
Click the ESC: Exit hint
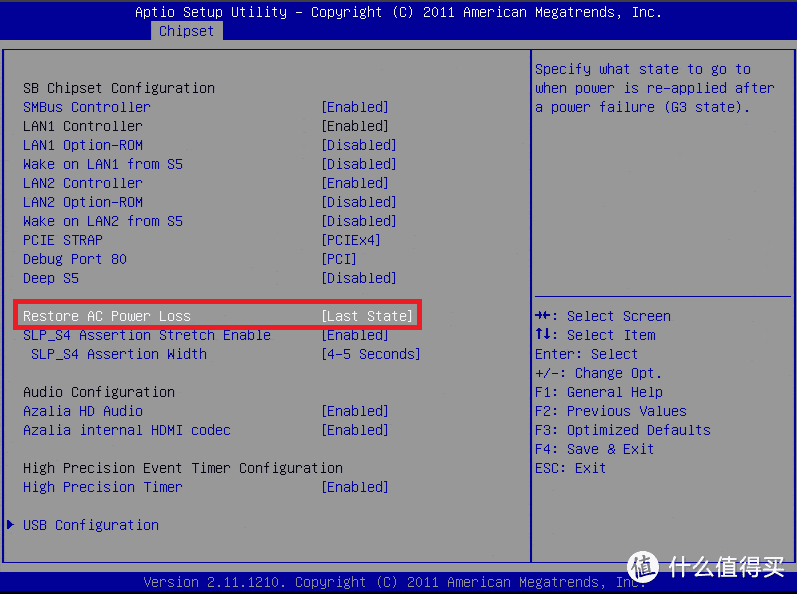pyautogui.click(x=570, y=468)
